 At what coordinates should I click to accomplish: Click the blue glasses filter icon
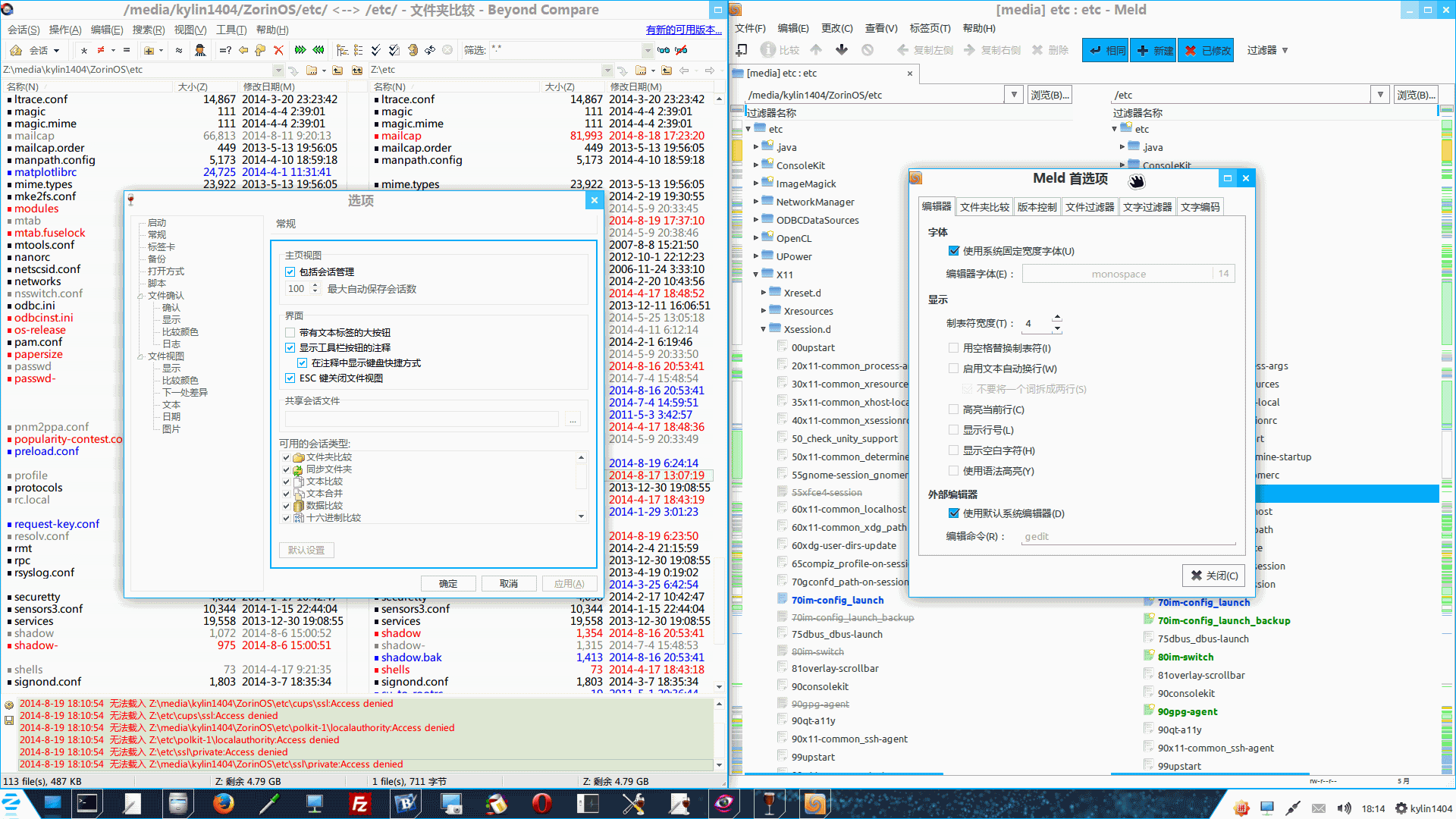664,50
